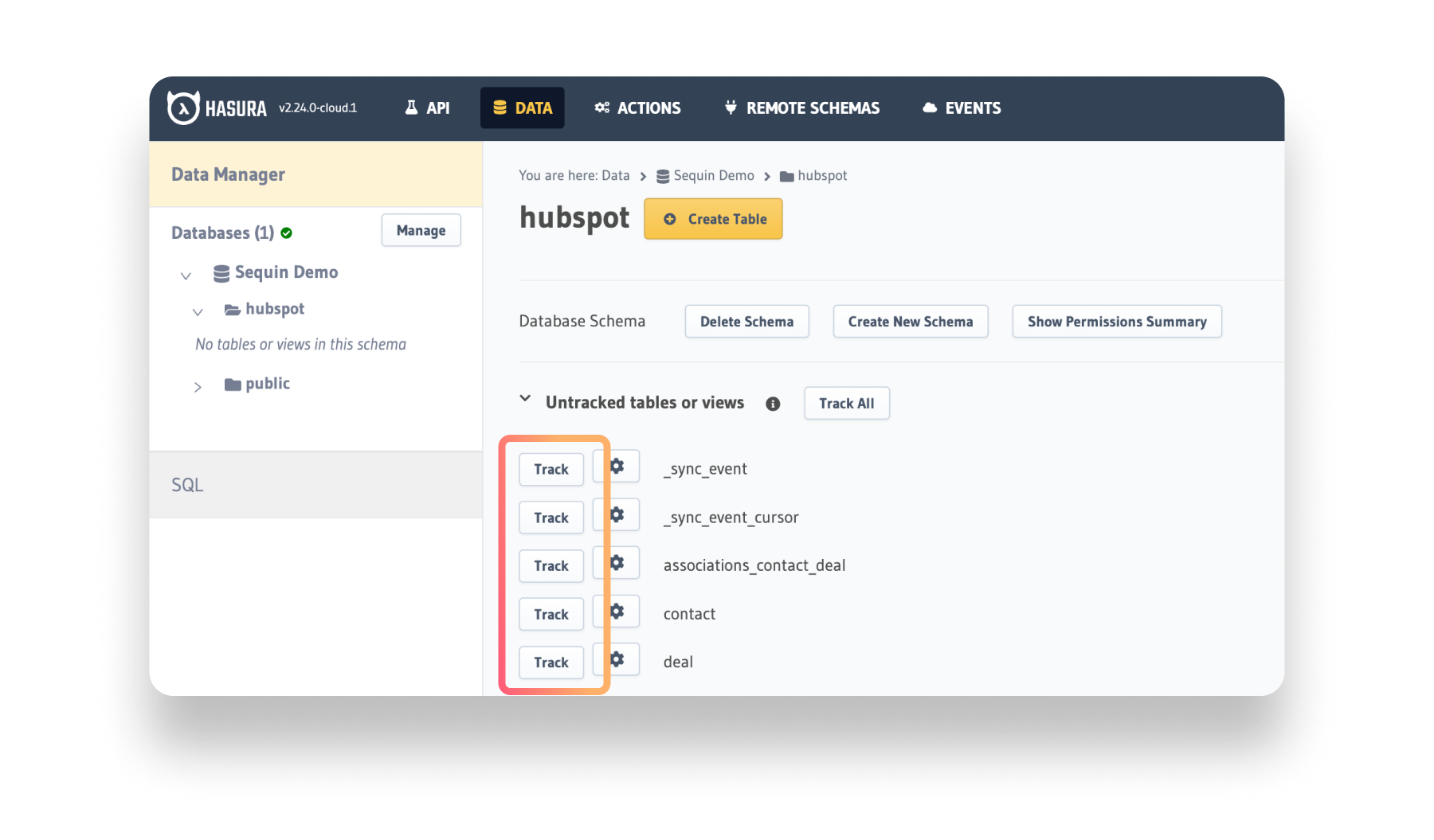Image resolution: width=1434 pixels, height=840 pixels.
Task: Click the Create Table button
Action: [713, 219]
